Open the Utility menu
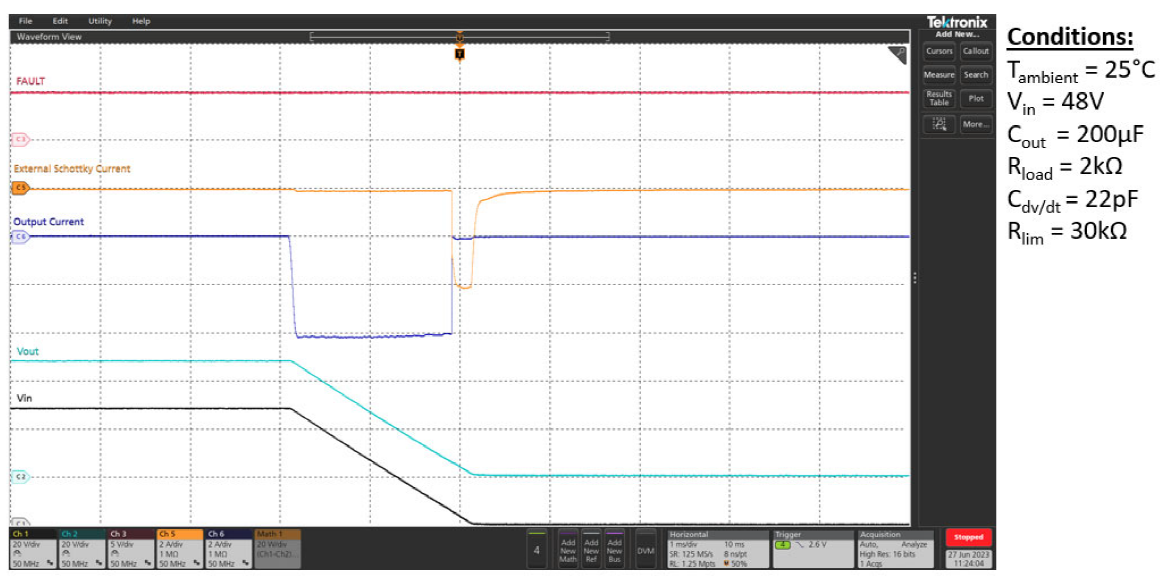Image resolution: width=1164 pixels, height=576 pixels. pos(100,21)
